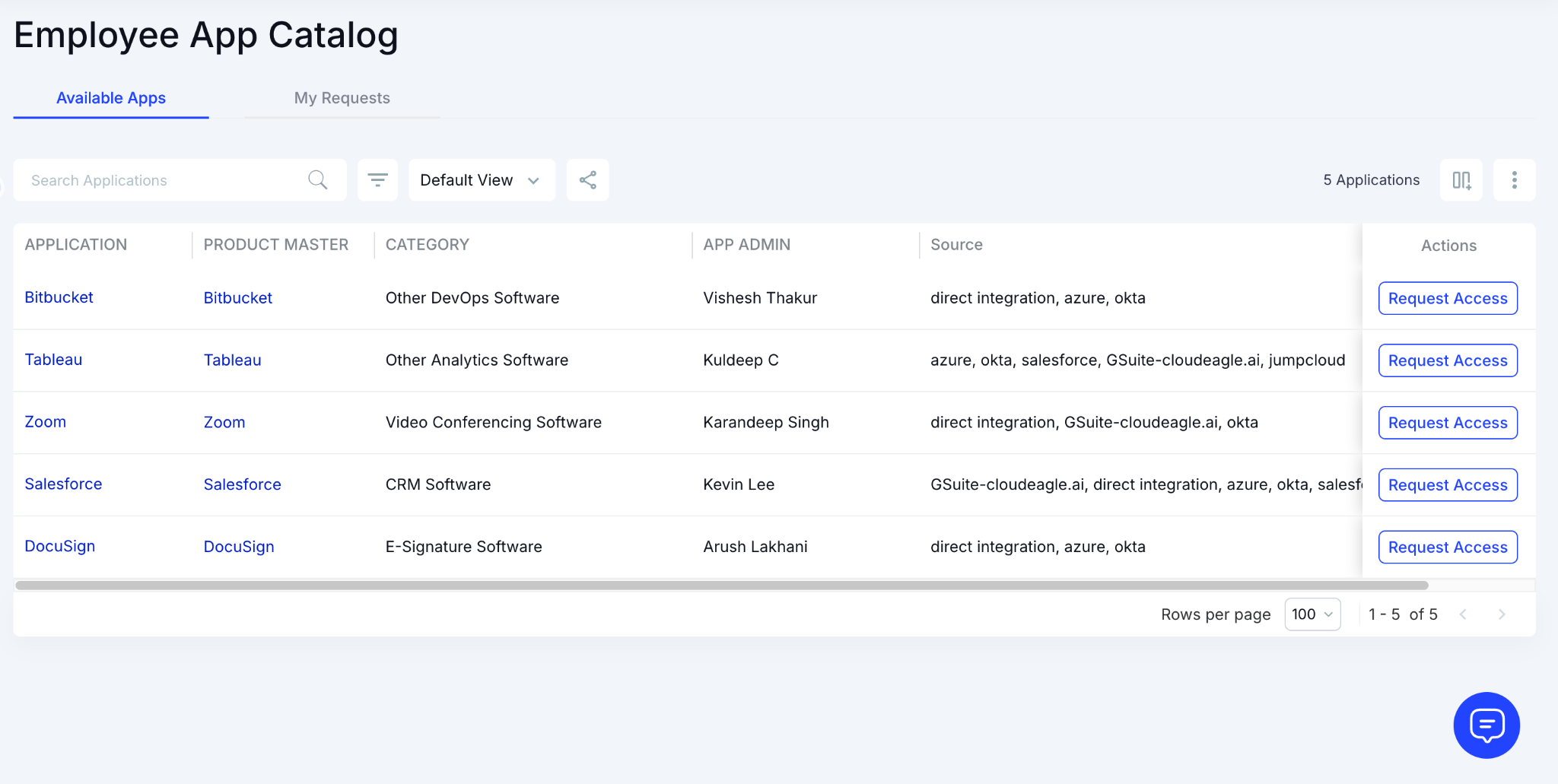Viewport: 1558px width, 784px height.
Task: Select the CRM Software cell
Action: coord(437,485)
